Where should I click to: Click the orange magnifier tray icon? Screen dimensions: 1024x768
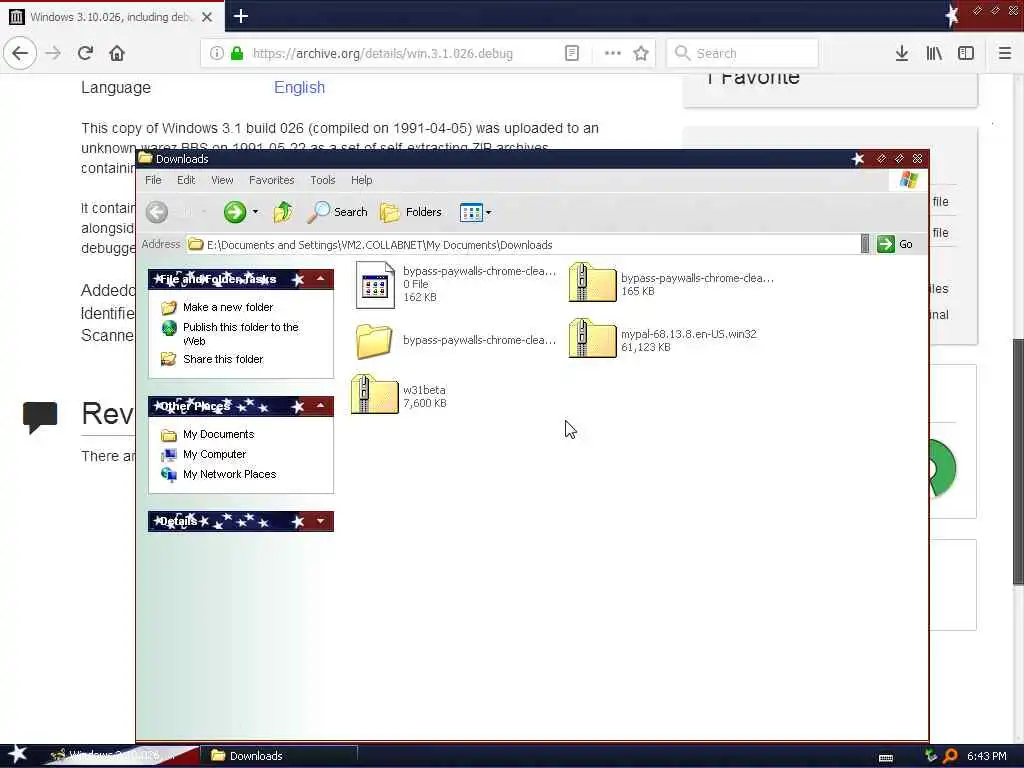pos(950,756)
